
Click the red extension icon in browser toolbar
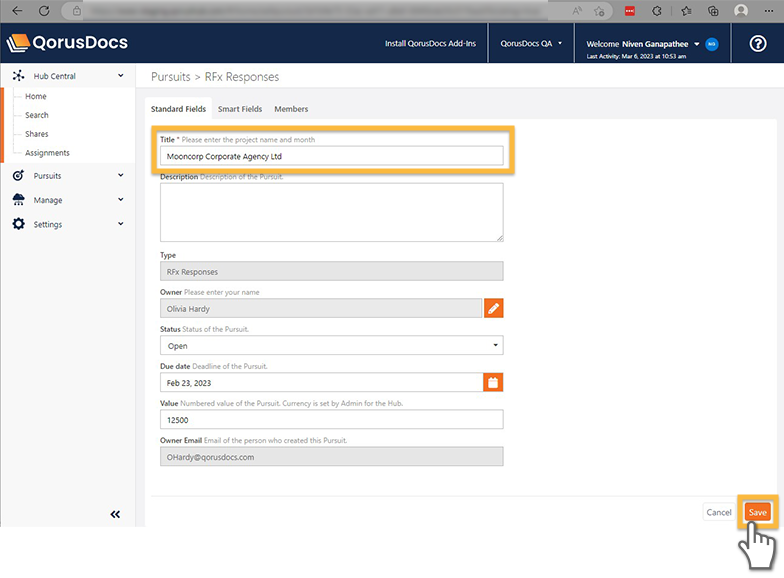630,10
